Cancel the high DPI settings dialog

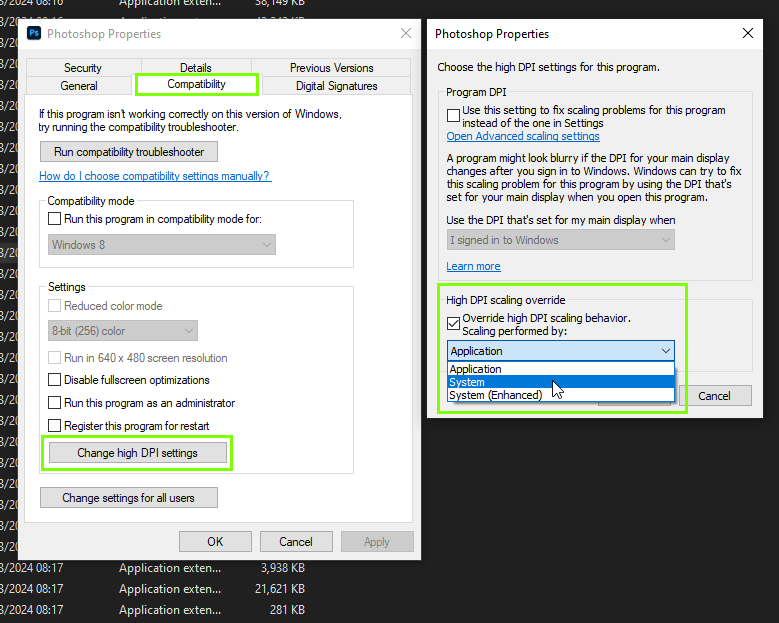click(x=715, y=396)
